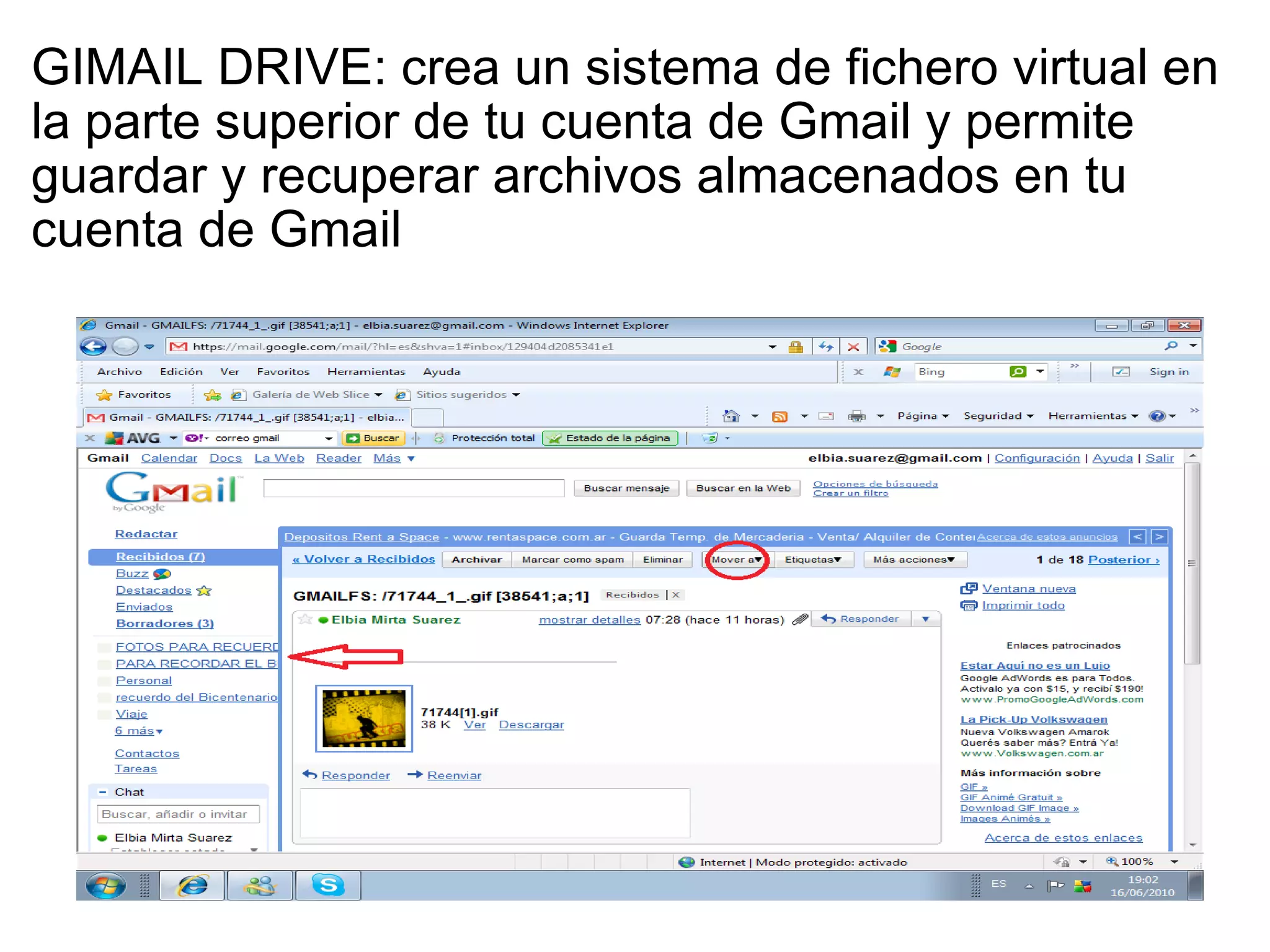Click the Stop loading red X icon
The image size is (1270, 952).
853,347
